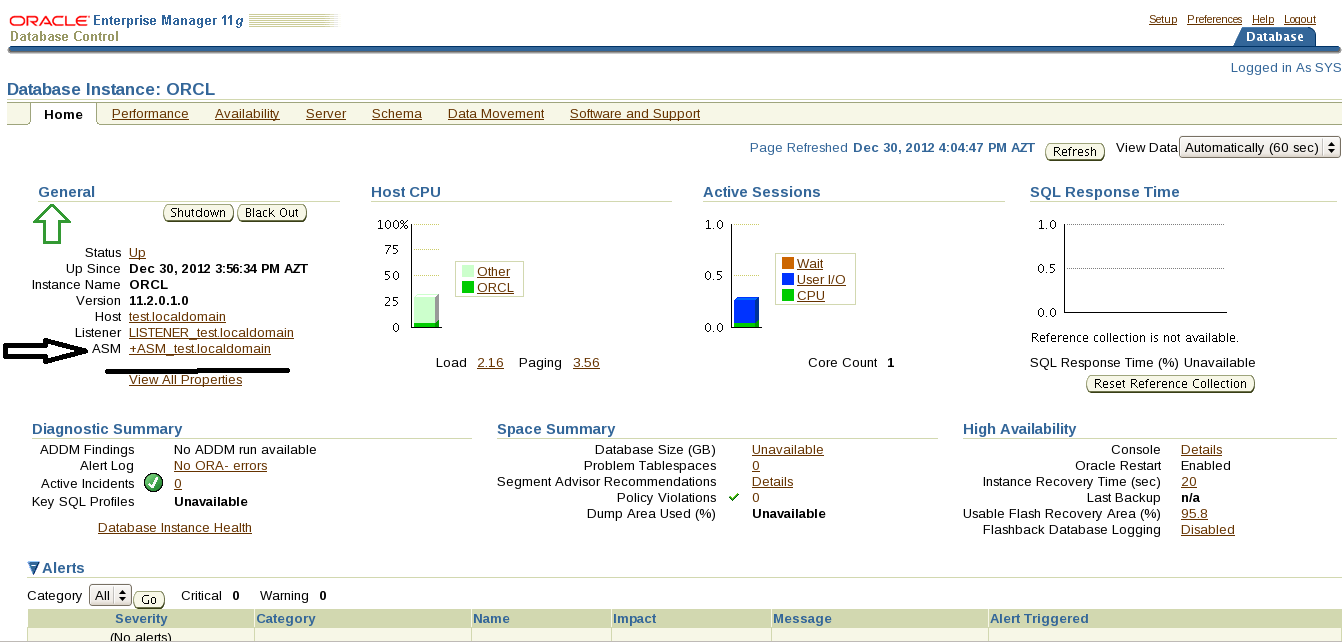Image resolution: width=1342 pixels, height=642 pixels.
Task: Open the alert Category dropdown
Action: pos(110,595)
